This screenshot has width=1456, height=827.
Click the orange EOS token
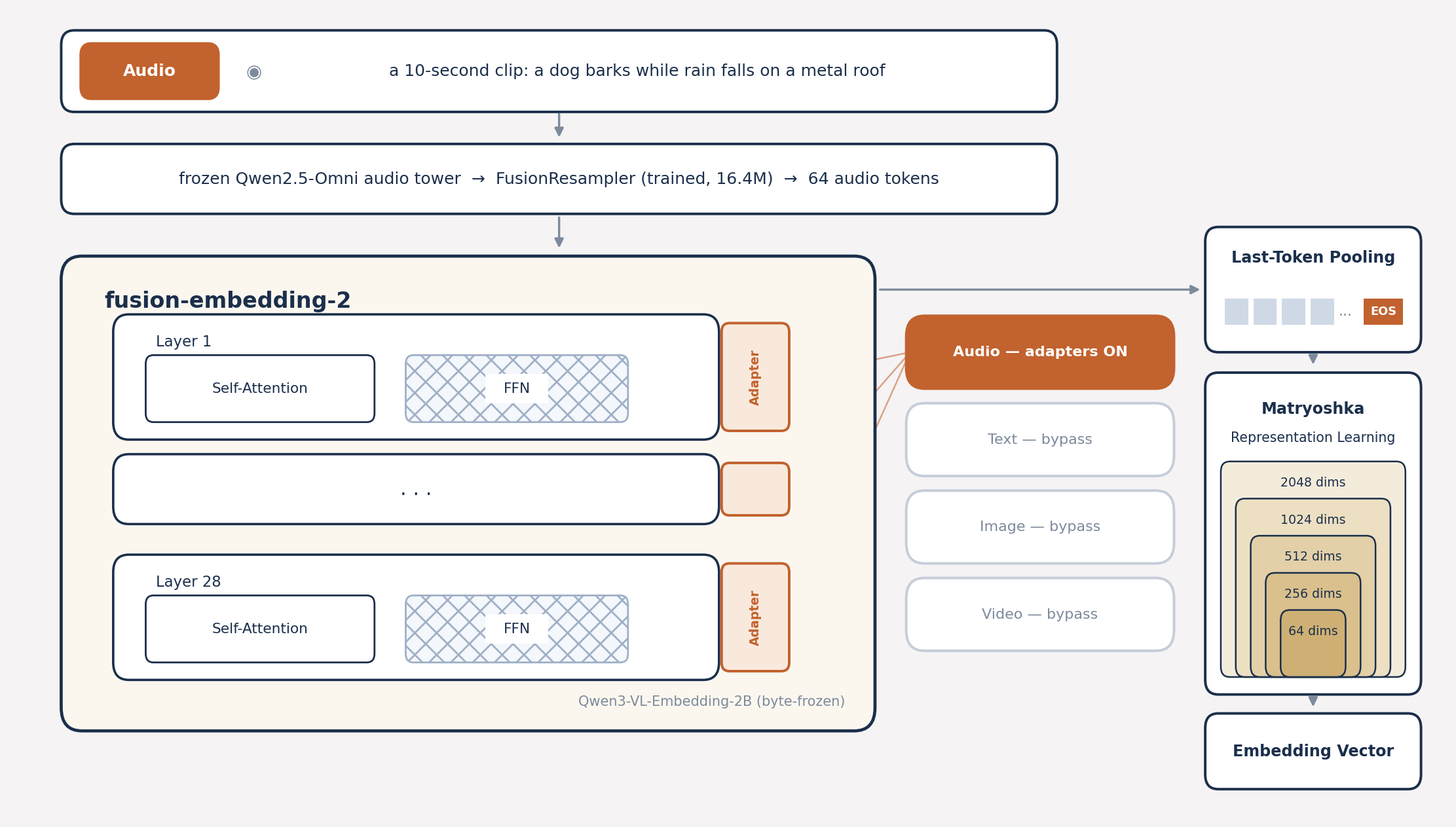pyautogui.click(x=1383, y=312)
